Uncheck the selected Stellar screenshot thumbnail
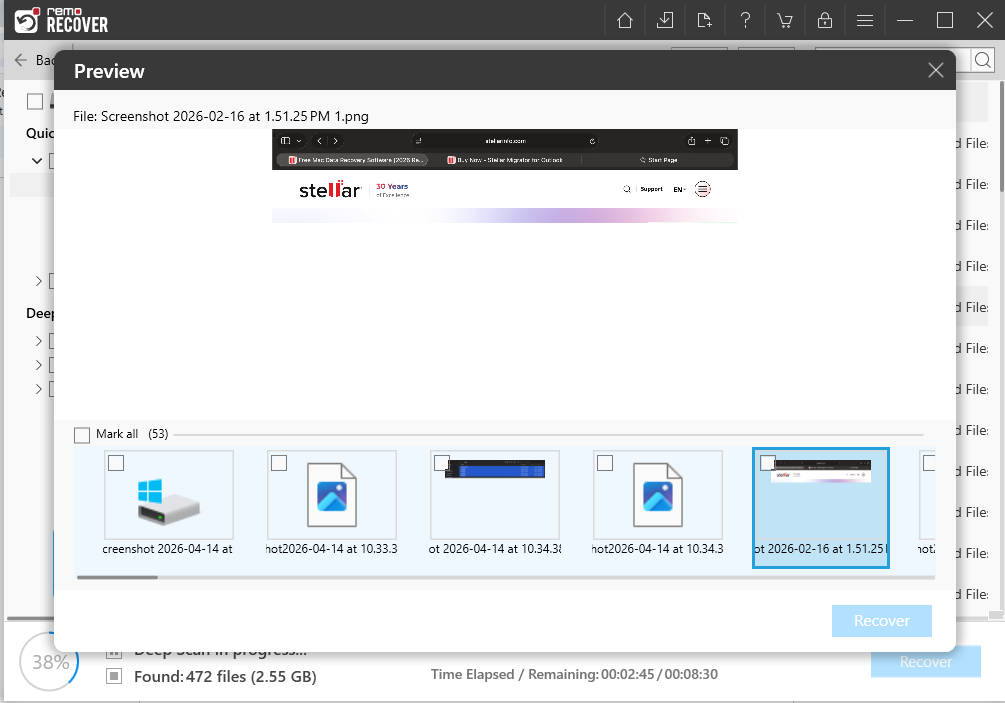1005x703 pixels. click(768, 463)
